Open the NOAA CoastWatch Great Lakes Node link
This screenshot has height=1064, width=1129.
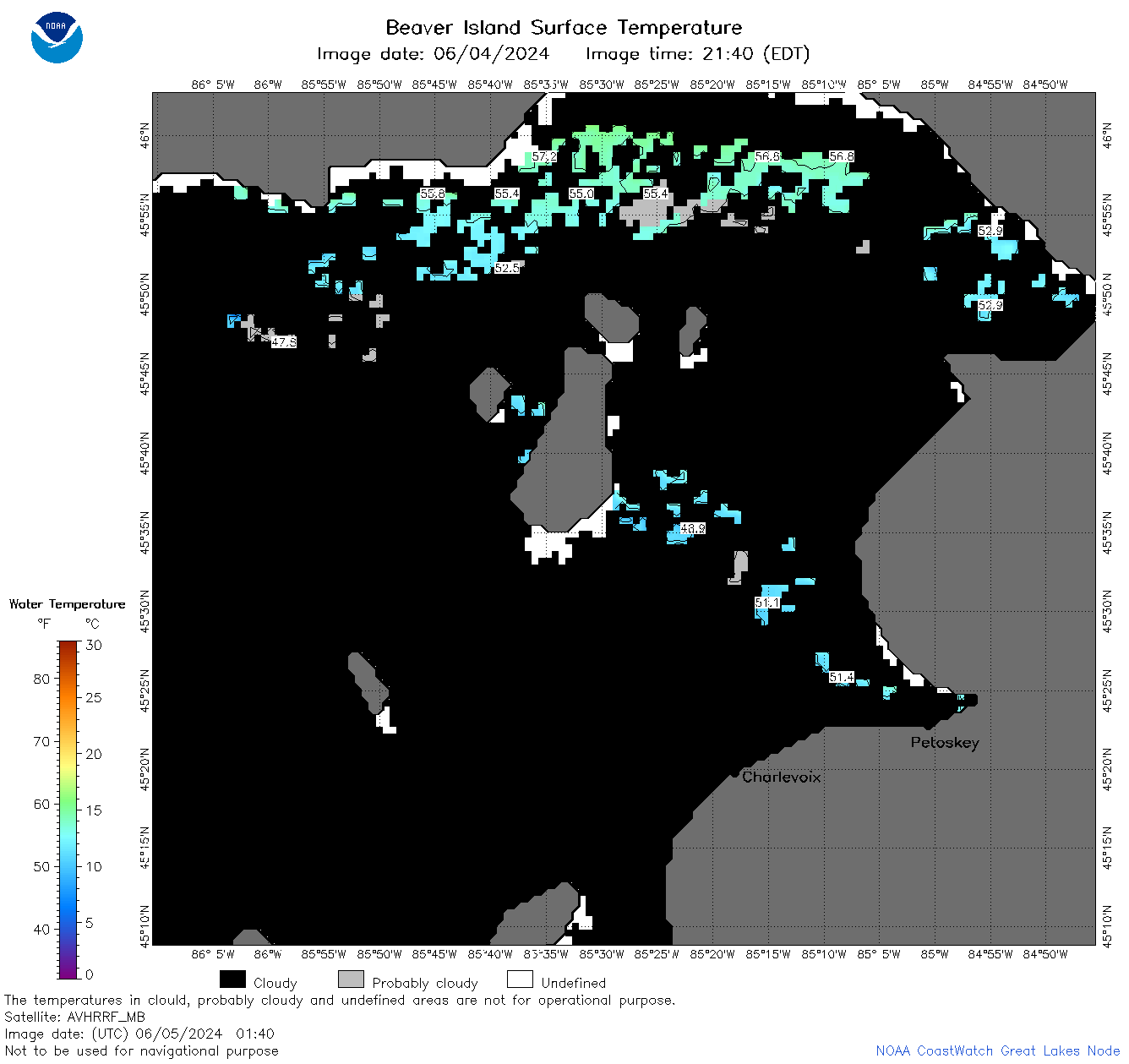click(x=998, y=1051)
